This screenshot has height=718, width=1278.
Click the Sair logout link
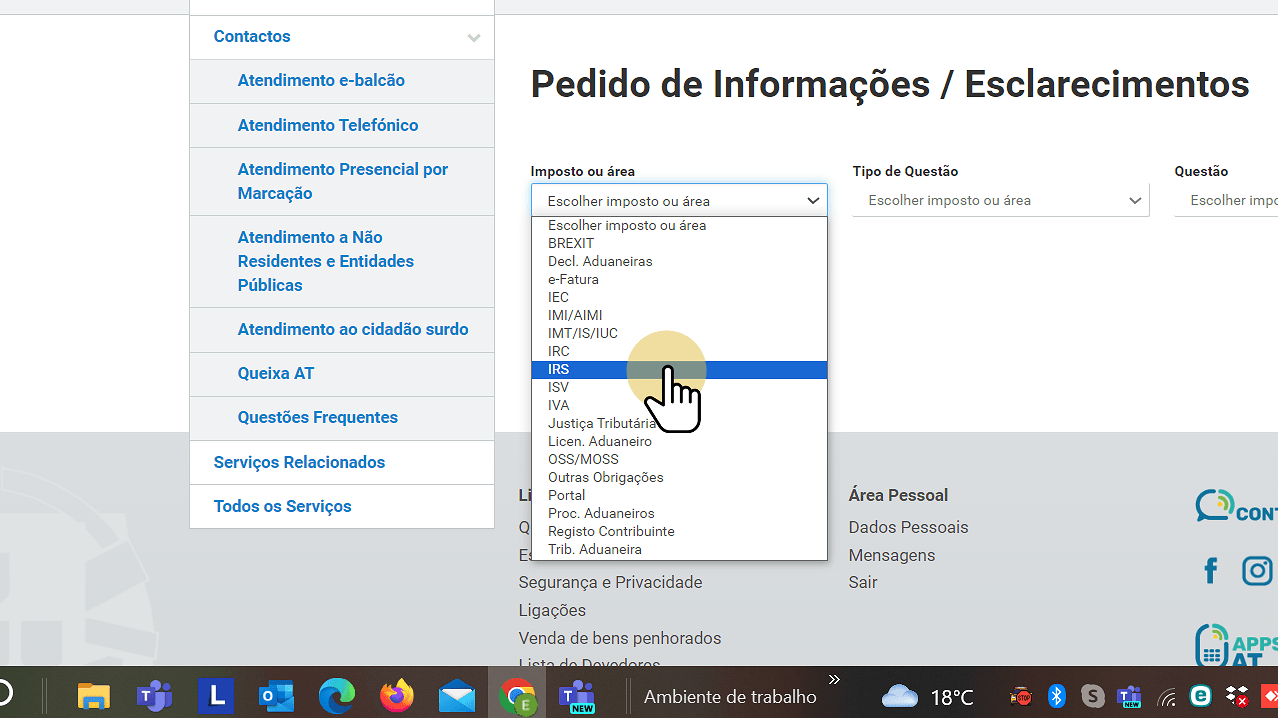(x=862, y=582)
